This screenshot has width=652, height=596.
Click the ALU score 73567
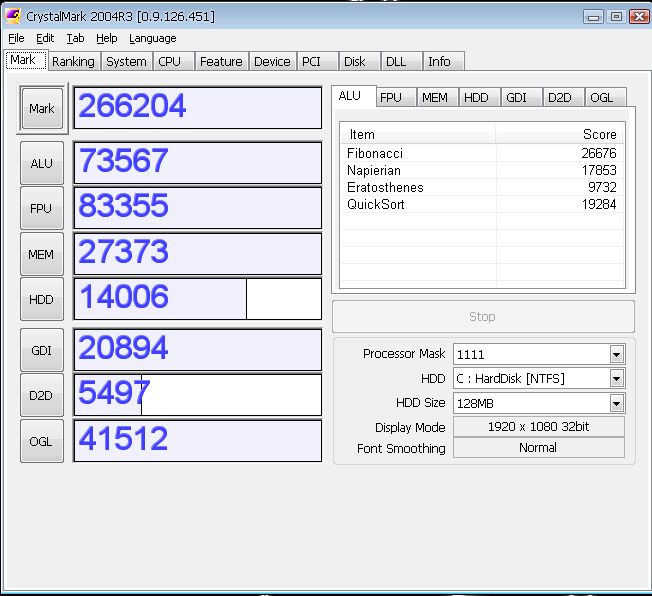pyautogui.click(x=198, y=163)
